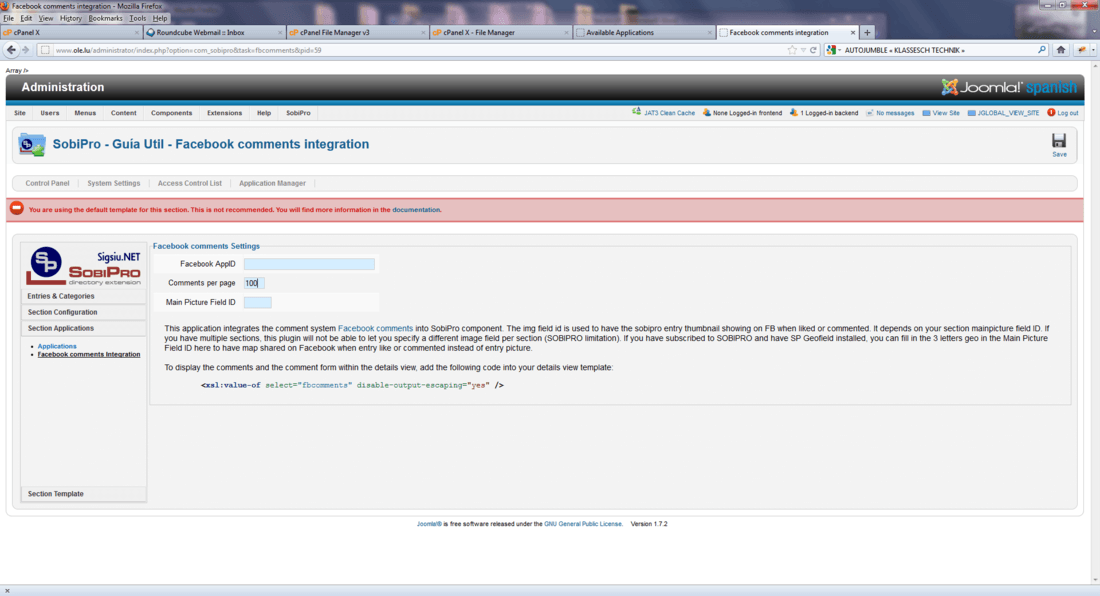Open the Firefox home page icon
Image resolution: width=1100 pixels, height=596 pixels.
1061,50
